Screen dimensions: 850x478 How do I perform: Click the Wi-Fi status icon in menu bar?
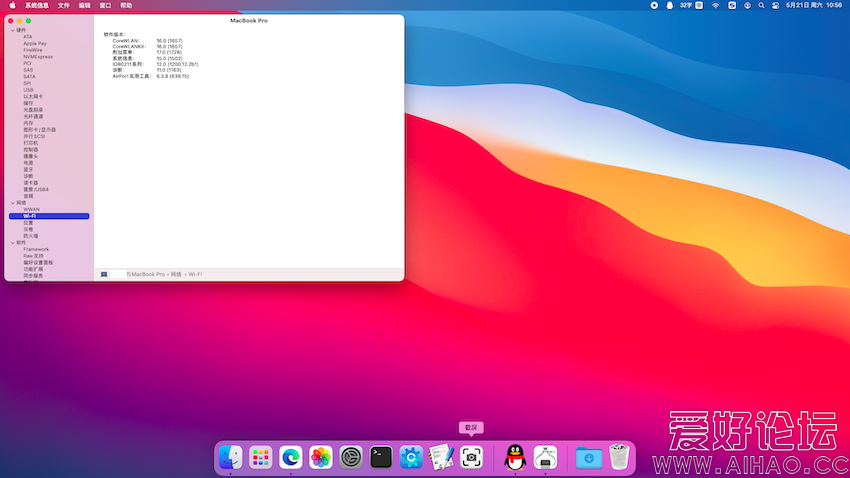click(715, 5)
